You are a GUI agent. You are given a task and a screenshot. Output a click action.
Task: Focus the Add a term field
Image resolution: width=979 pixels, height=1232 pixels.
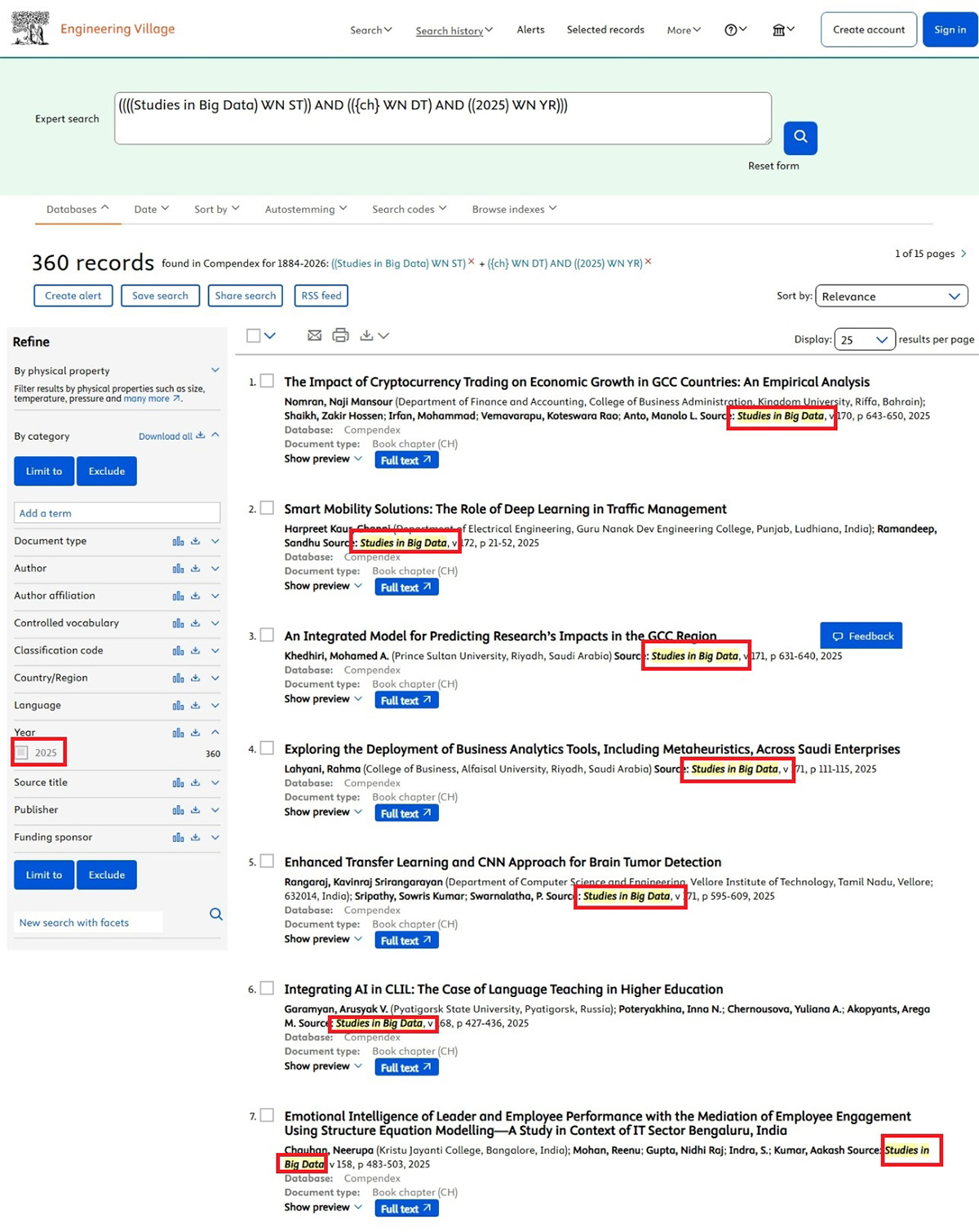point(117,512)
